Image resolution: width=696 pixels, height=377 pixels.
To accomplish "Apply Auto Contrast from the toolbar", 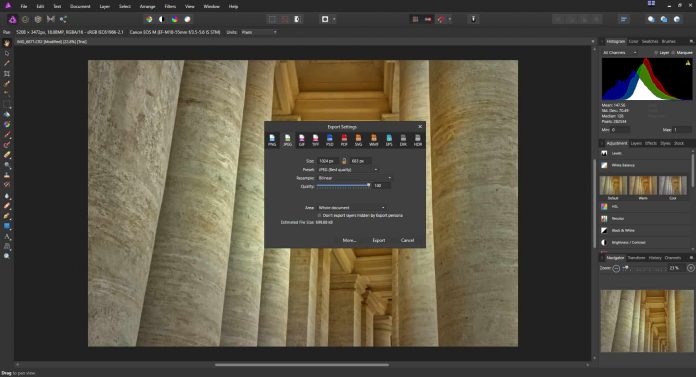I will coord(162,19).
